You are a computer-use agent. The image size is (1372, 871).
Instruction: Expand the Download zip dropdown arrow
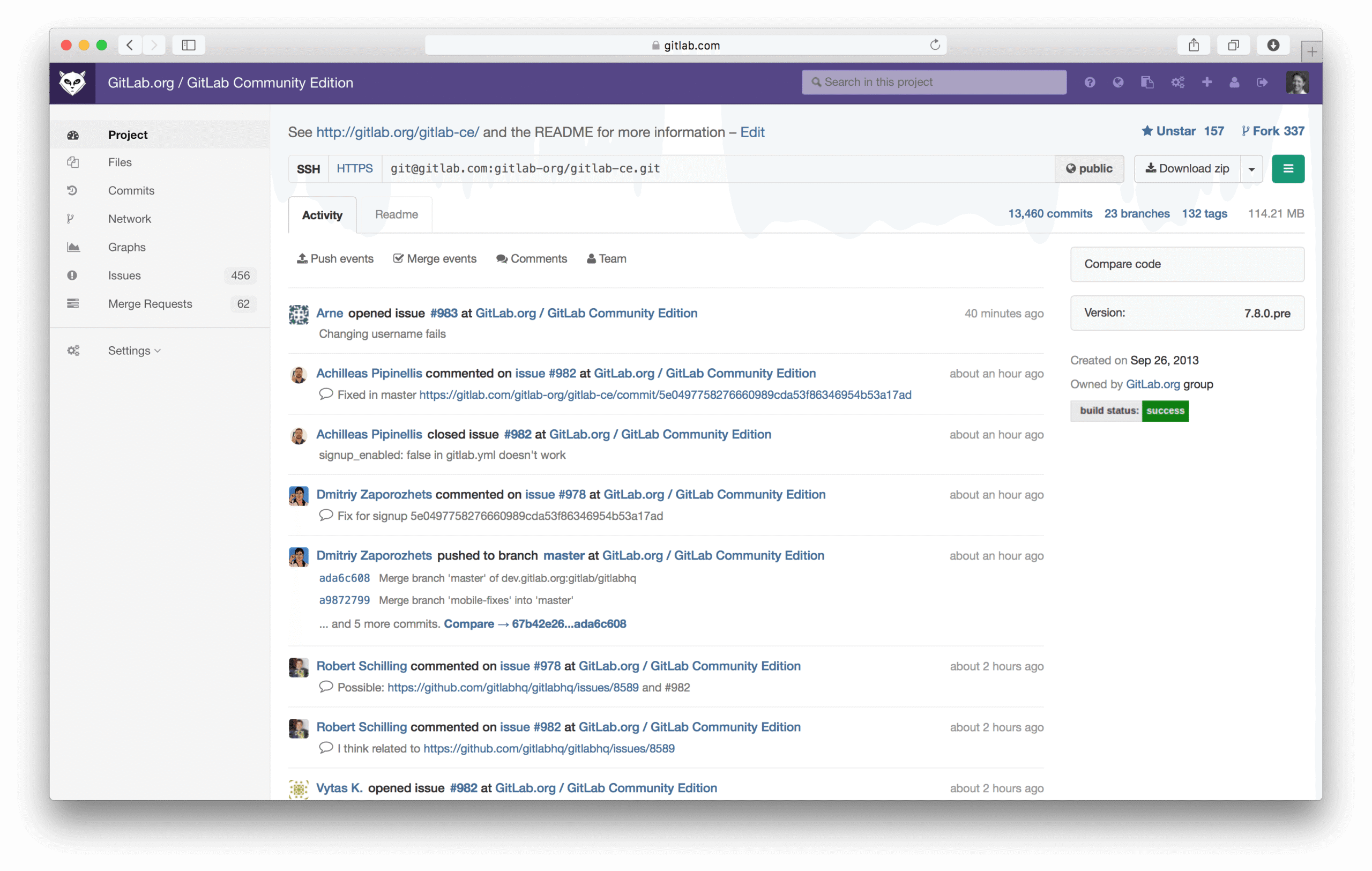pos(1251,169)
